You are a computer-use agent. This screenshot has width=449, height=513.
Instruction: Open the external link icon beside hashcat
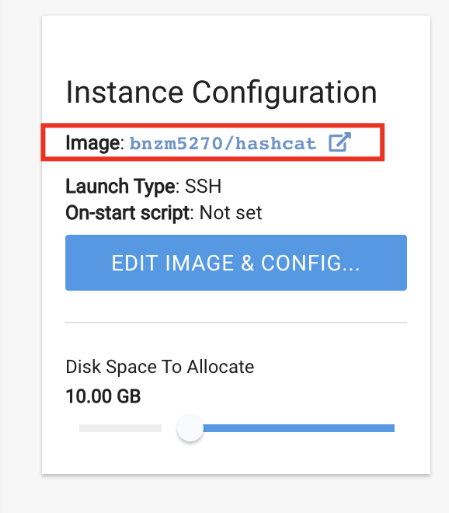340,142
